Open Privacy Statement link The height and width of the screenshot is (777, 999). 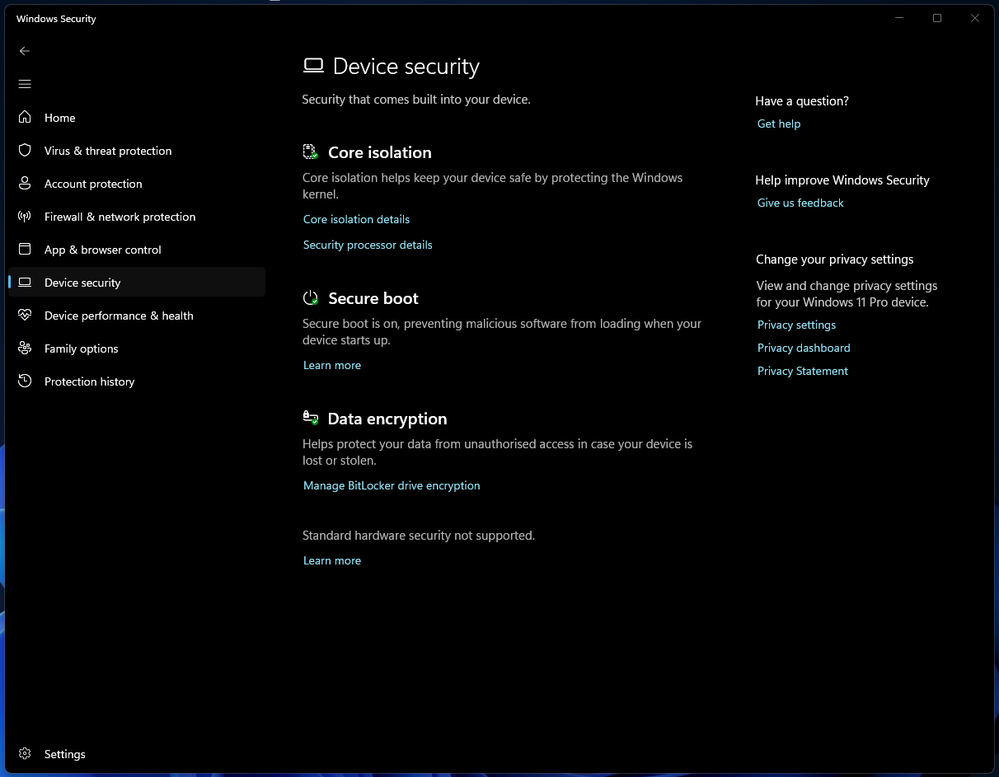[802, 371]
